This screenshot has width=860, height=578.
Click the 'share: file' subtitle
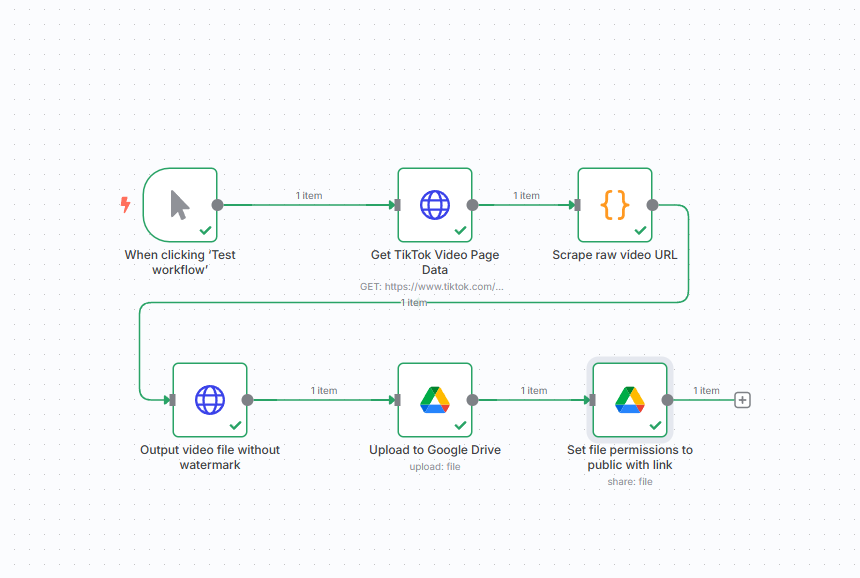630,481
